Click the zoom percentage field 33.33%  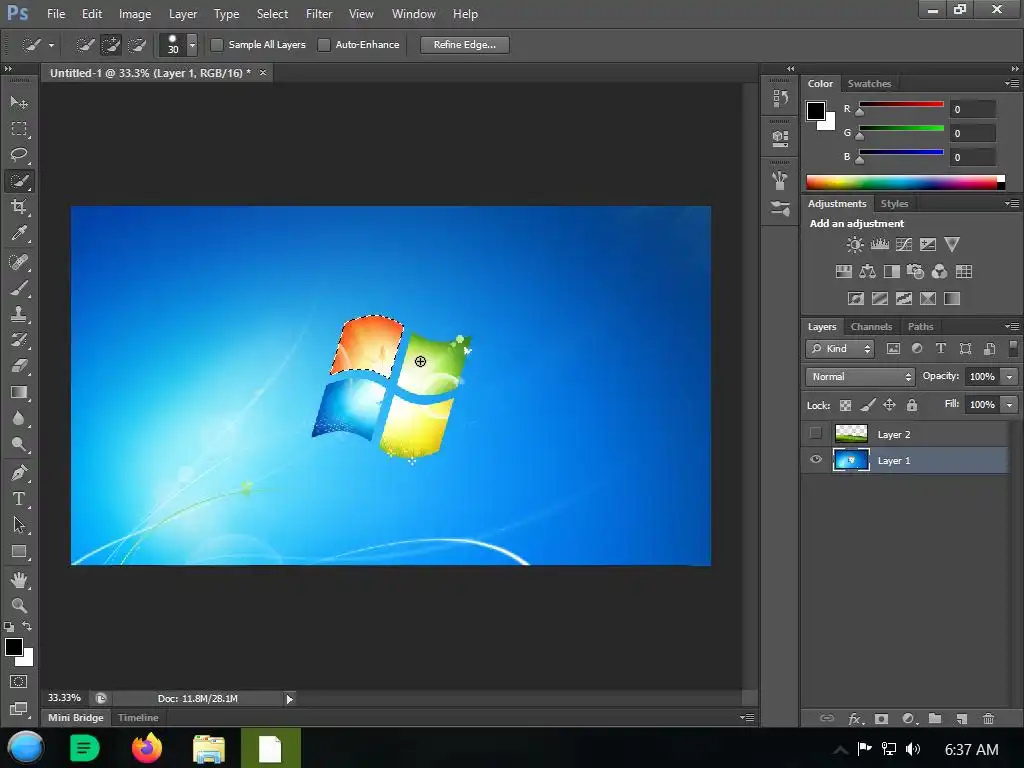(x=64, y=698)
